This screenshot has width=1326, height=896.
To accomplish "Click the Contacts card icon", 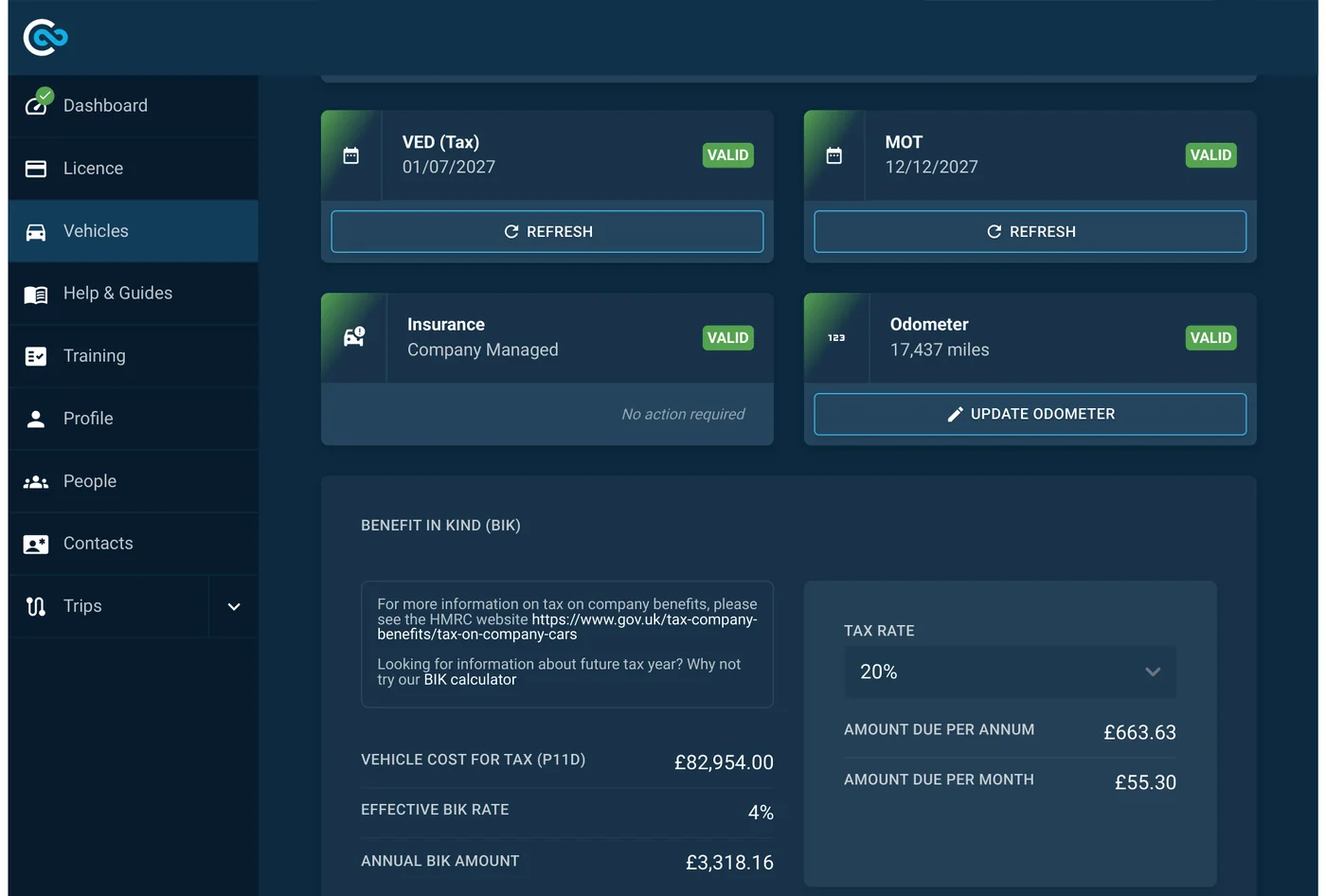I will (x=36, y=545).
